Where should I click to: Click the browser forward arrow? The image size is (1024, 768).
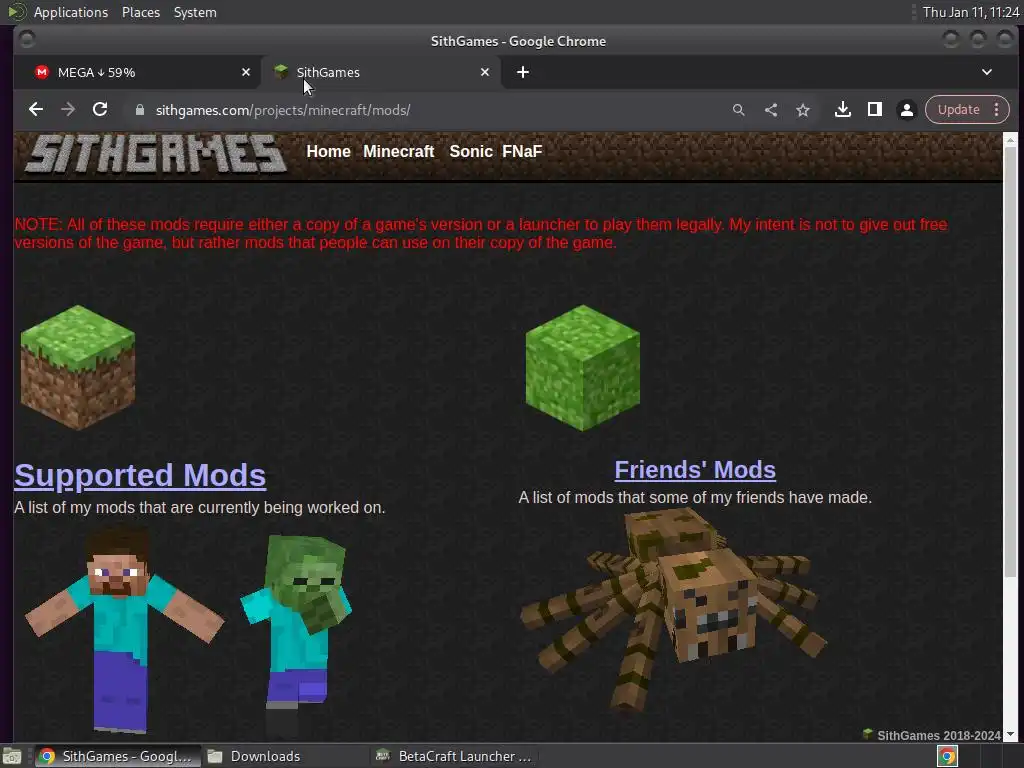pyautogui.click(x=68, y=110)
